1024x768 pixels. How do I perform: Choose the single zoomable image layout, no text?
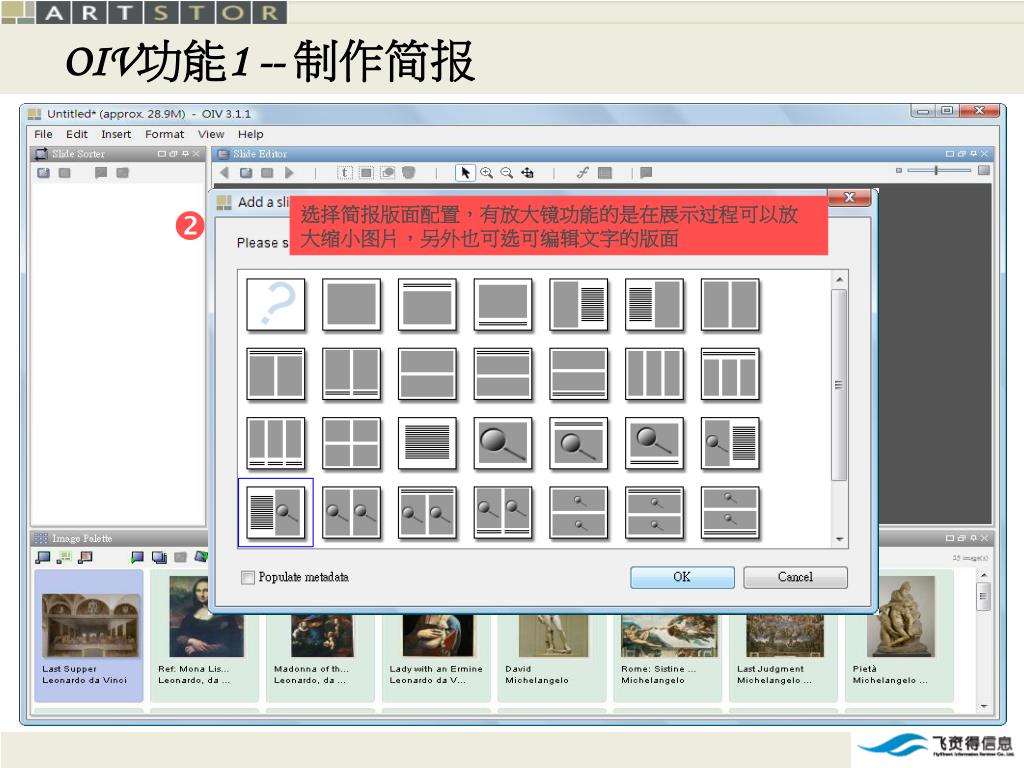point(503,443)
